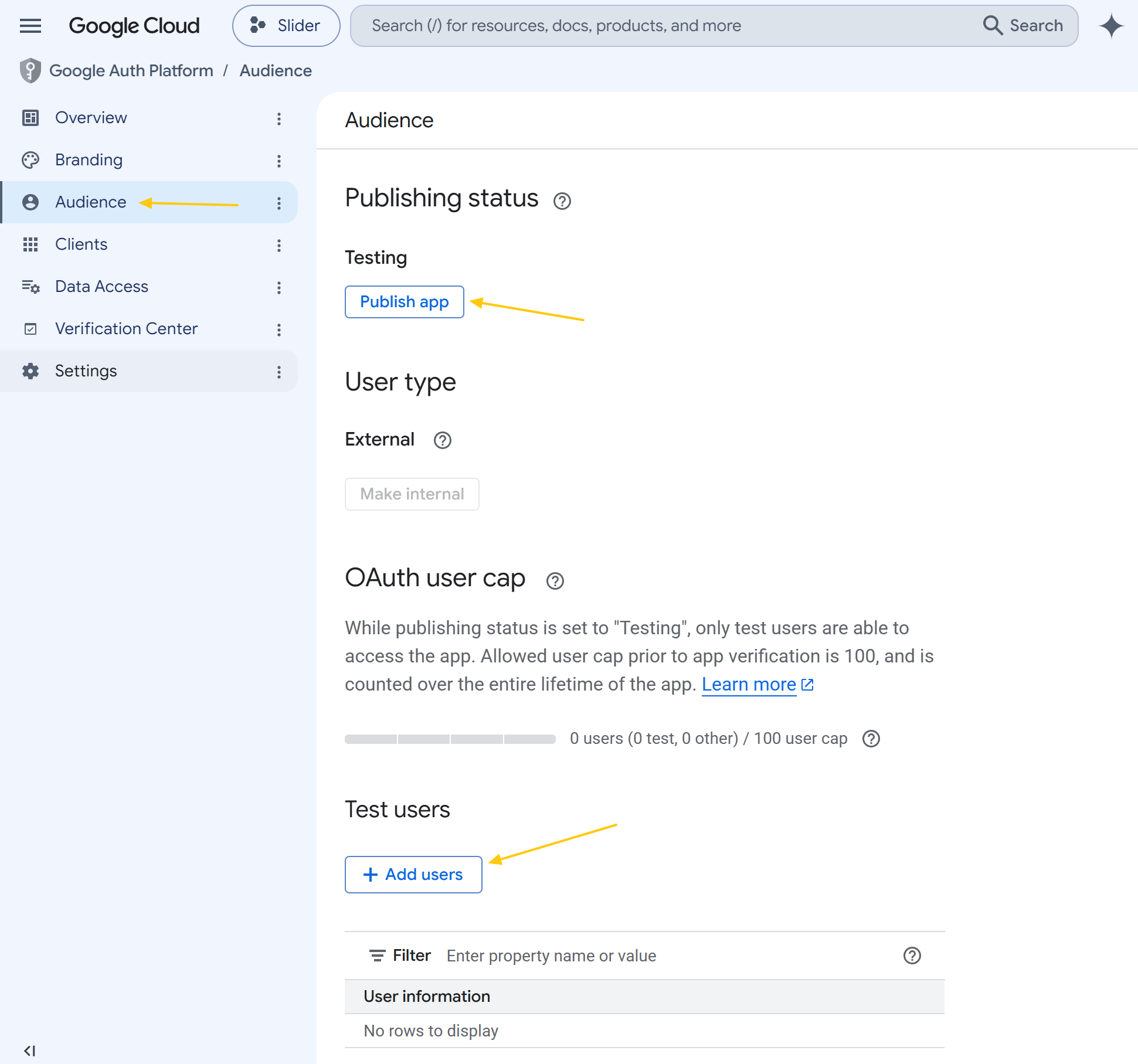Click the Clients grid icon
The image size is (1138, 1064).
pos(30,244)
